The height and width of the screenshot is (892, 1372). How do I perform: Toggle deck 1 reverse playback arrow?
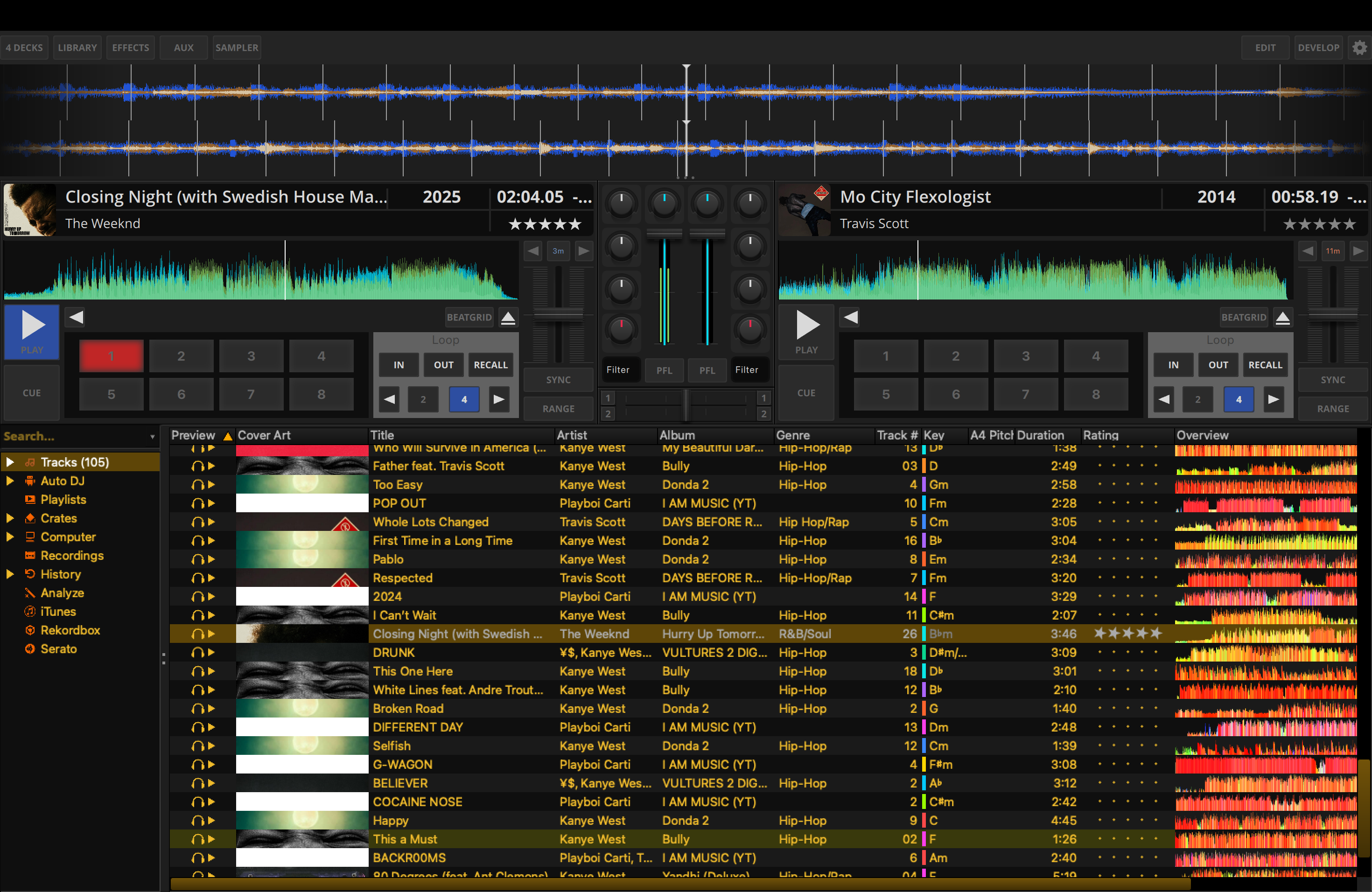76,317
